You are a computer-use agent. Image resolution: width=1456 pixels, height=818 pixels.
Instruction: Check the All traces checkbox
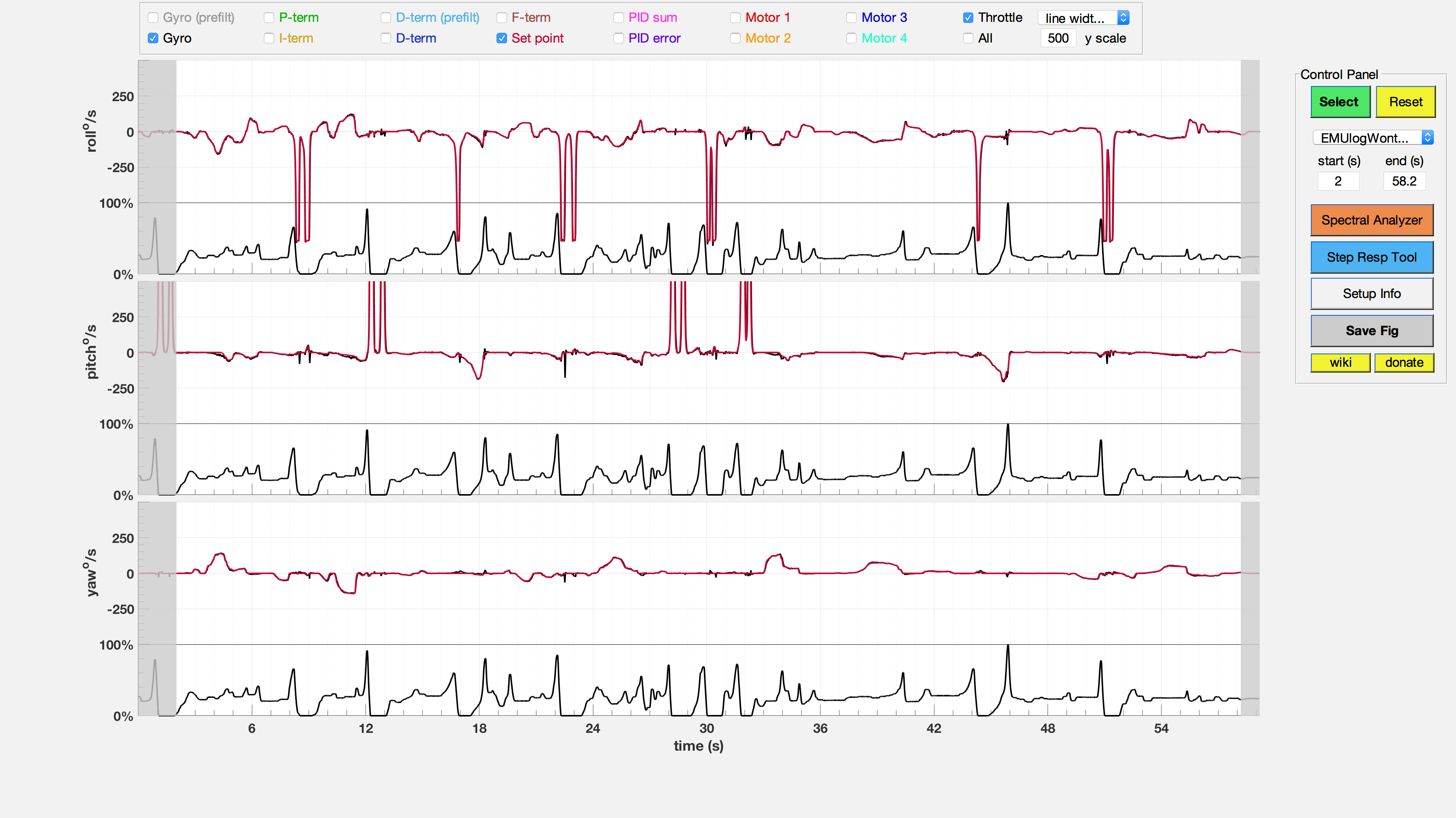pyautogui.click(x=968, y=39)
